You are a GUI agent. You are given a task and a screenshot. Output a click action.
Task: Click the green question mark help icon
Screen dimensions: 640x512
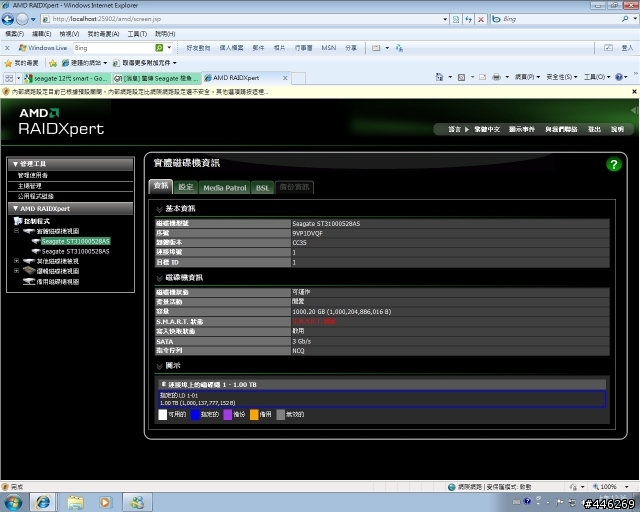pos(613,165)
